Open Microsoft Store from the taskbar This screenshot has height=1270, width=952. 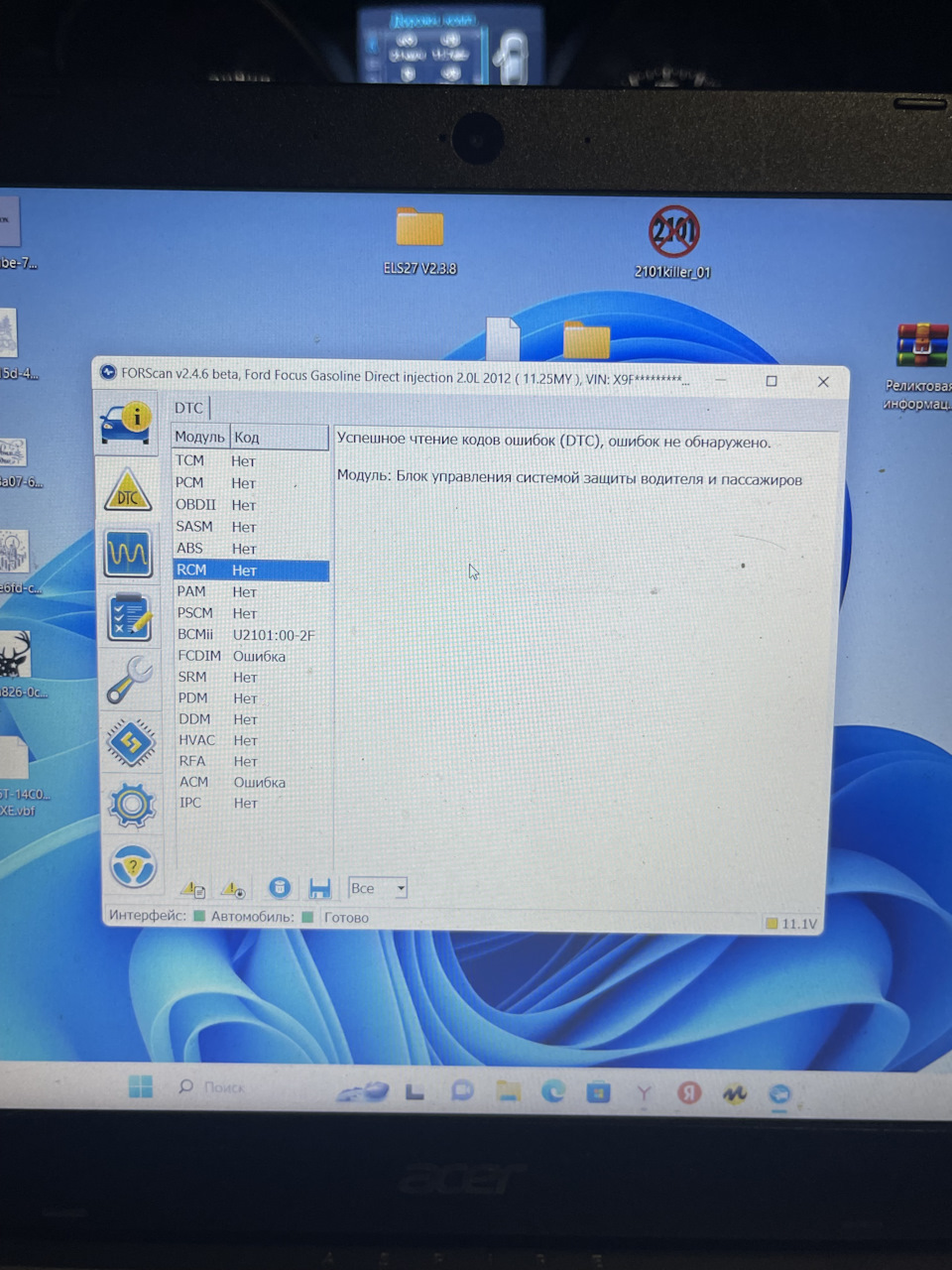(x=598, y=1092)
